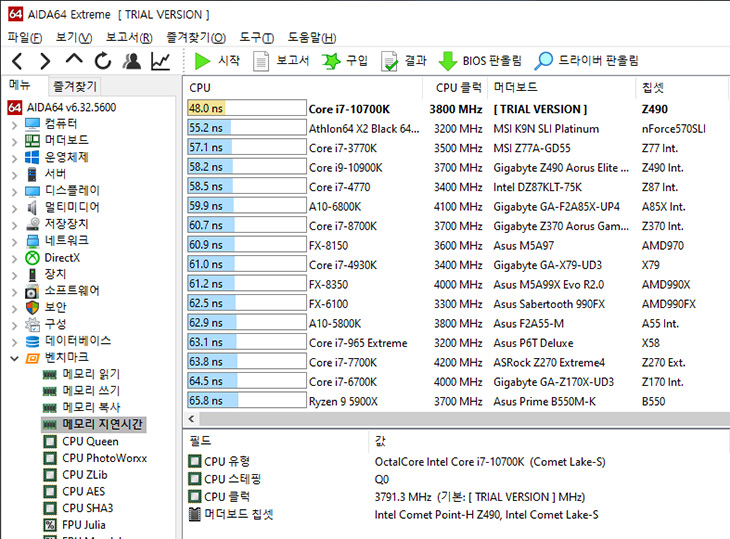Viewport: 730px width, 539px height.
Task: Expand the 운영체제 tree node
Action: coord(14,158)
